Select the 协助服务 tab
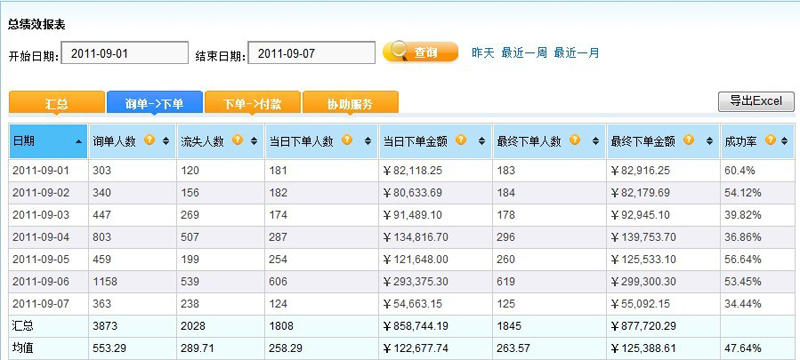The width and height of the screenshot is (800, 360). [x=351, y=103]
